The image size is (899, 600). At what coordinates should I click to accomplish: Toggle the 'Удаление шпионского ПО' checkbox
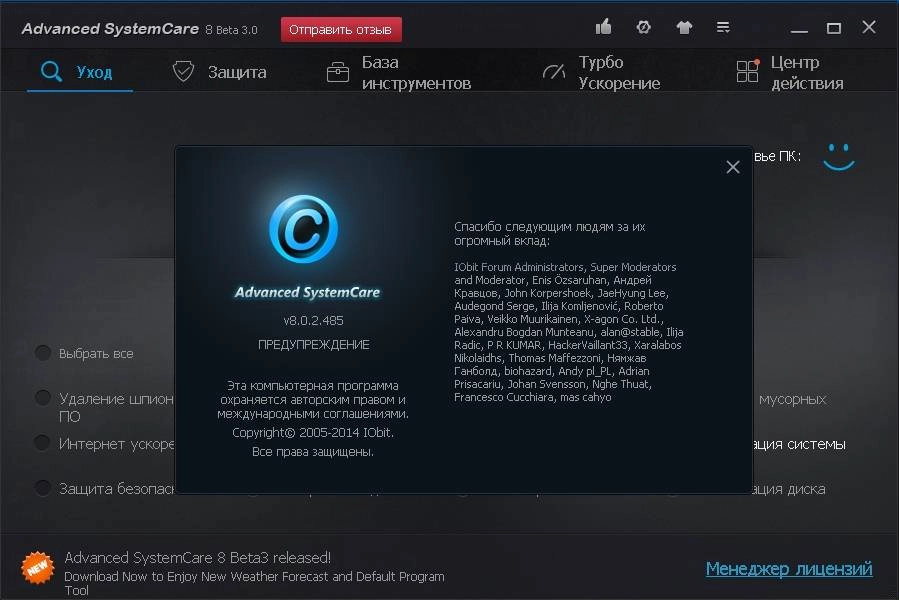pyautogui.click(x=43, y=398)
